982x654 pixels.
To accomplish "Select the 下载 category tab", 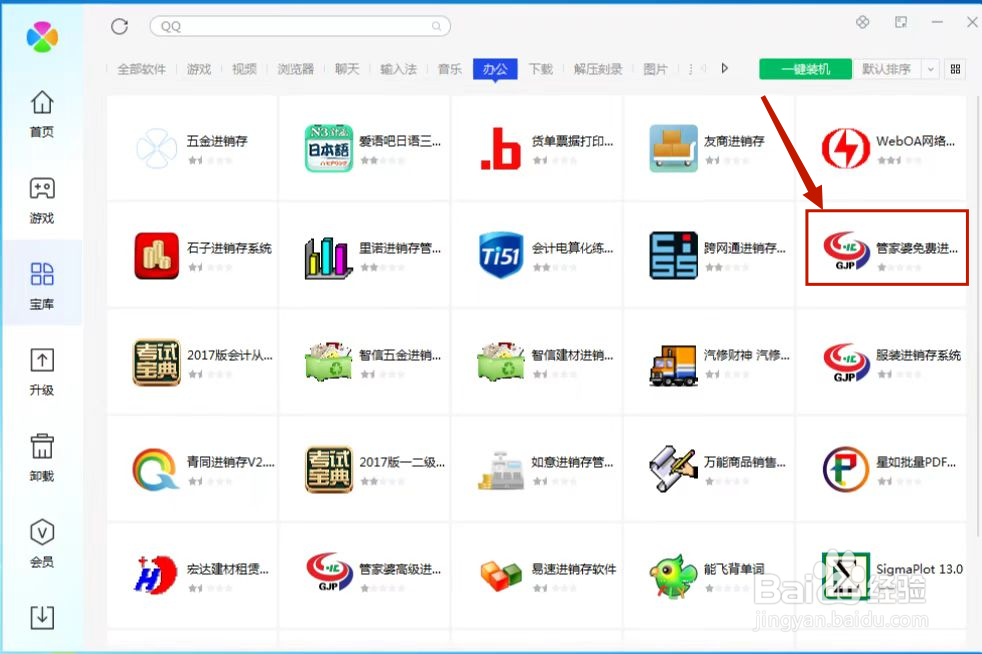I will (540, 69).
